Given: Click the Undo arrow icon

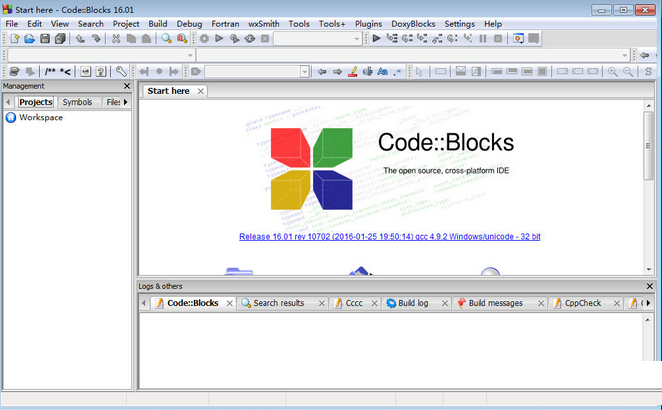Looking at the screenshot, I should point(80,39).
